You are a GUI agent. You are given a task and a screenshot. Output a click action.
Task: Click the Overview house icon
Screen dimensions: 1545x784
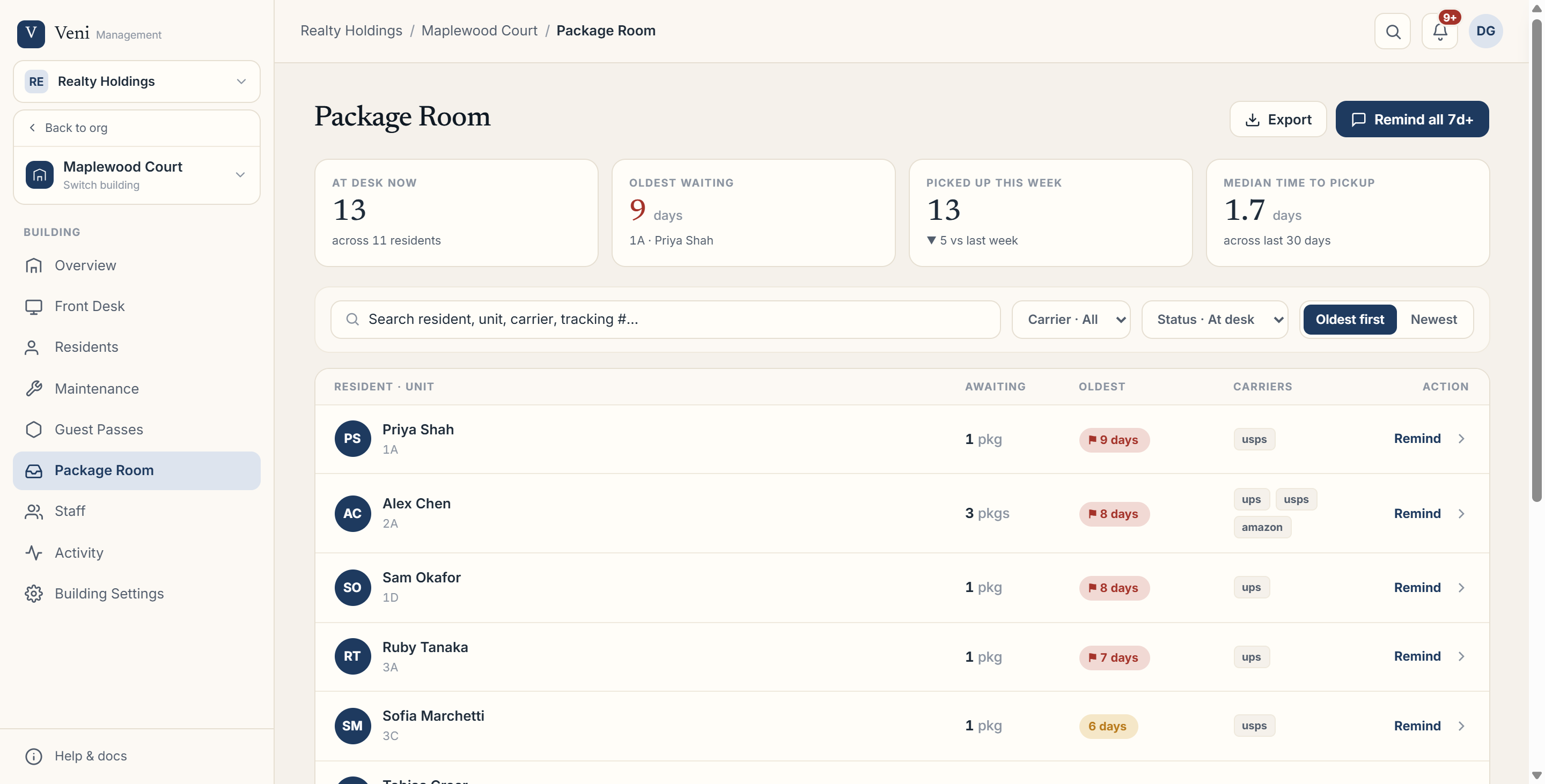click(x=34, y=265)
